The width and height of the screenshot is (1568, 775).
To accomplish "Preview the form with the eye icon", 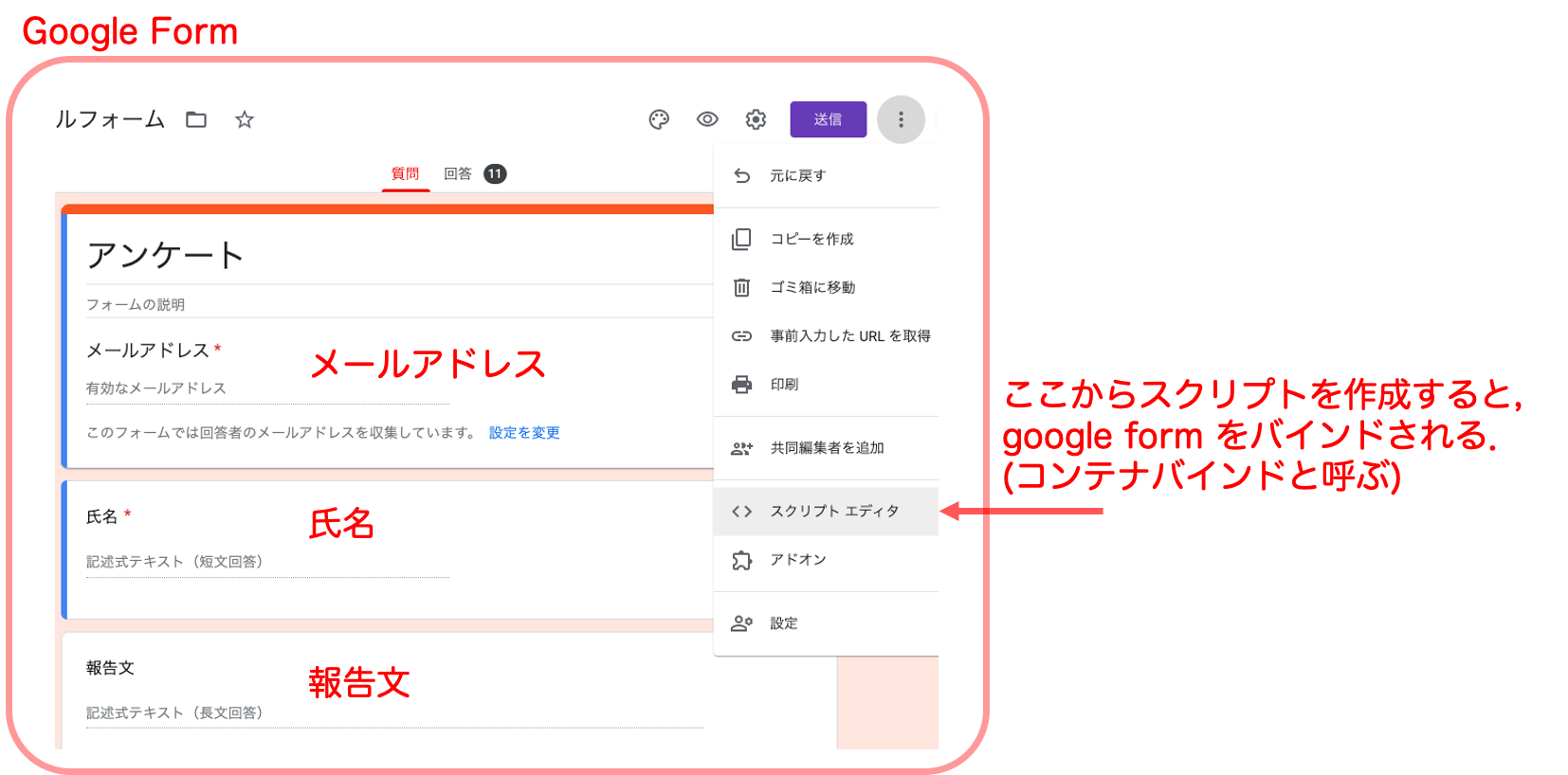I will [707, 119].
